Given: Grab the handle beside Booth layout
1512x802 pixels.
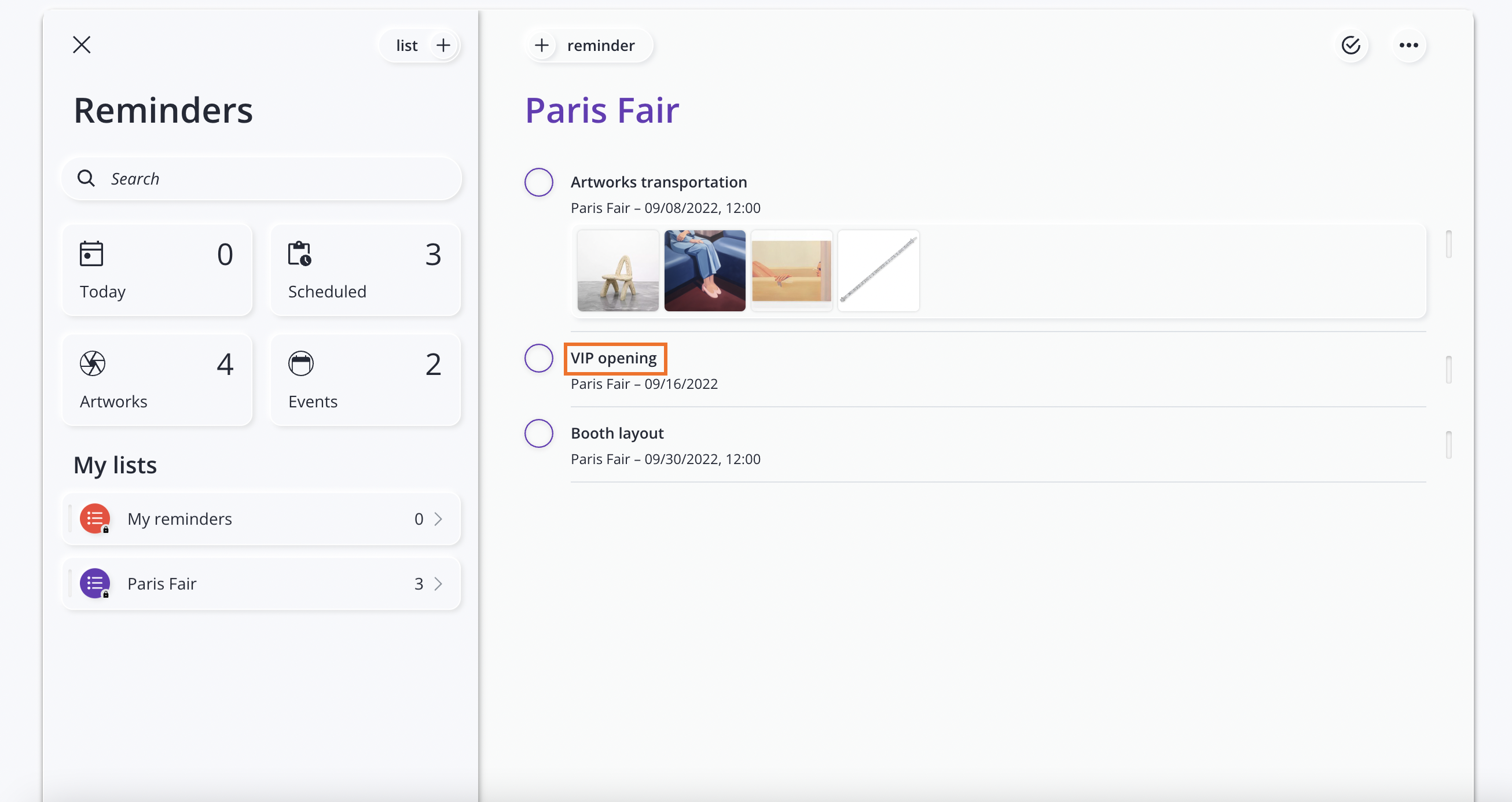Looking at the screenshot, I should tap(1448, 445).
